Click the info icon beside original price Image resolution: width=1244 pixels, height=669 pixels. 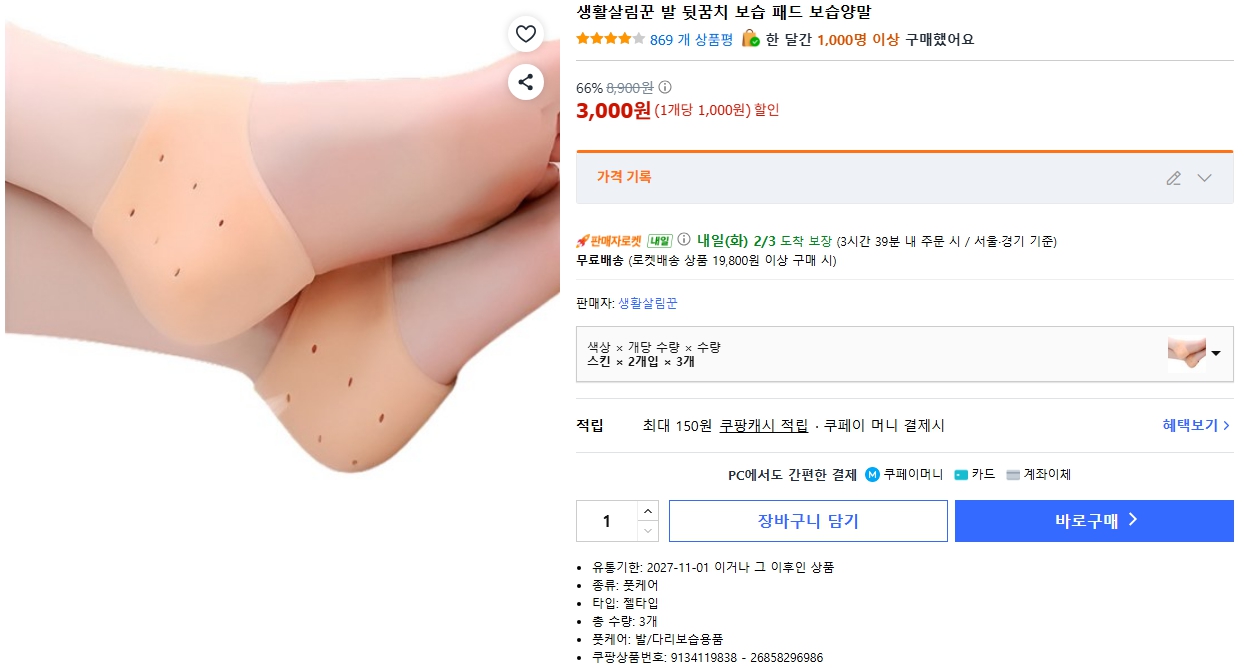665,87
